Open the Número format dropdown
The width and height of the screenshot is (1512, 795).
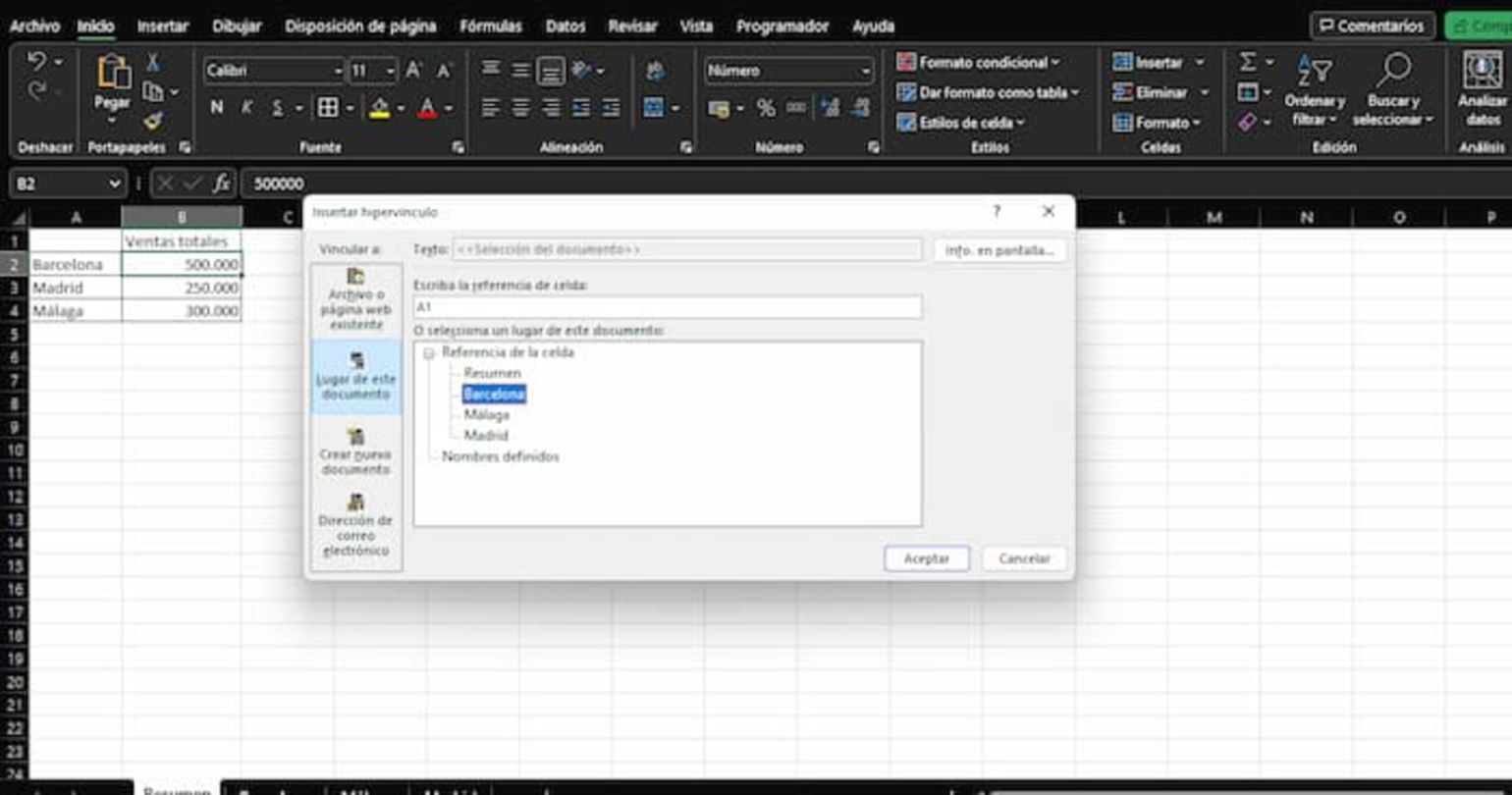coord(865,71)
